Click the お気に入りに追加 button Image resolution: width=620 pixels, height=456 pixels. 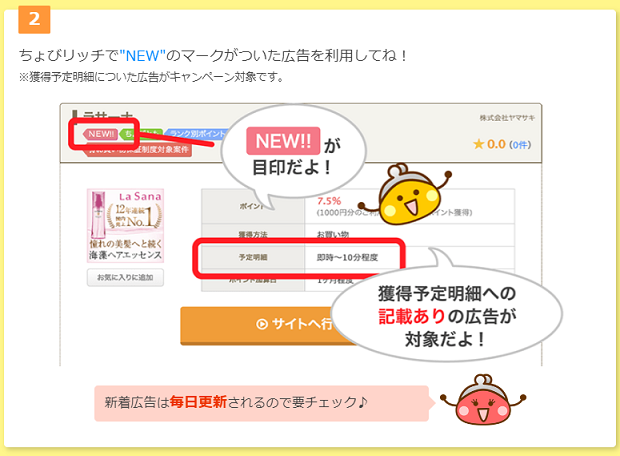pyautogui.click(x=125, y=277)
